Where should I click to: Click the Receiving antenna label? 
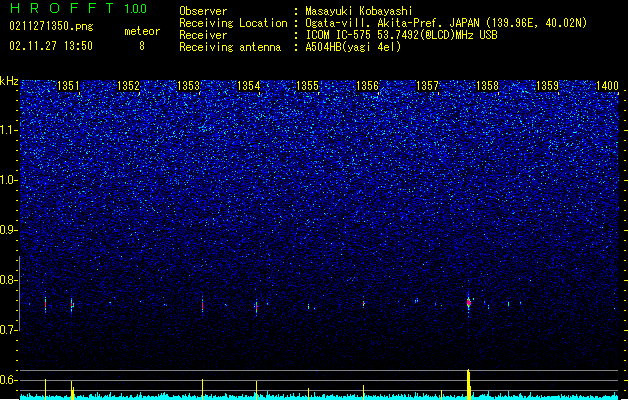(230, 47)
